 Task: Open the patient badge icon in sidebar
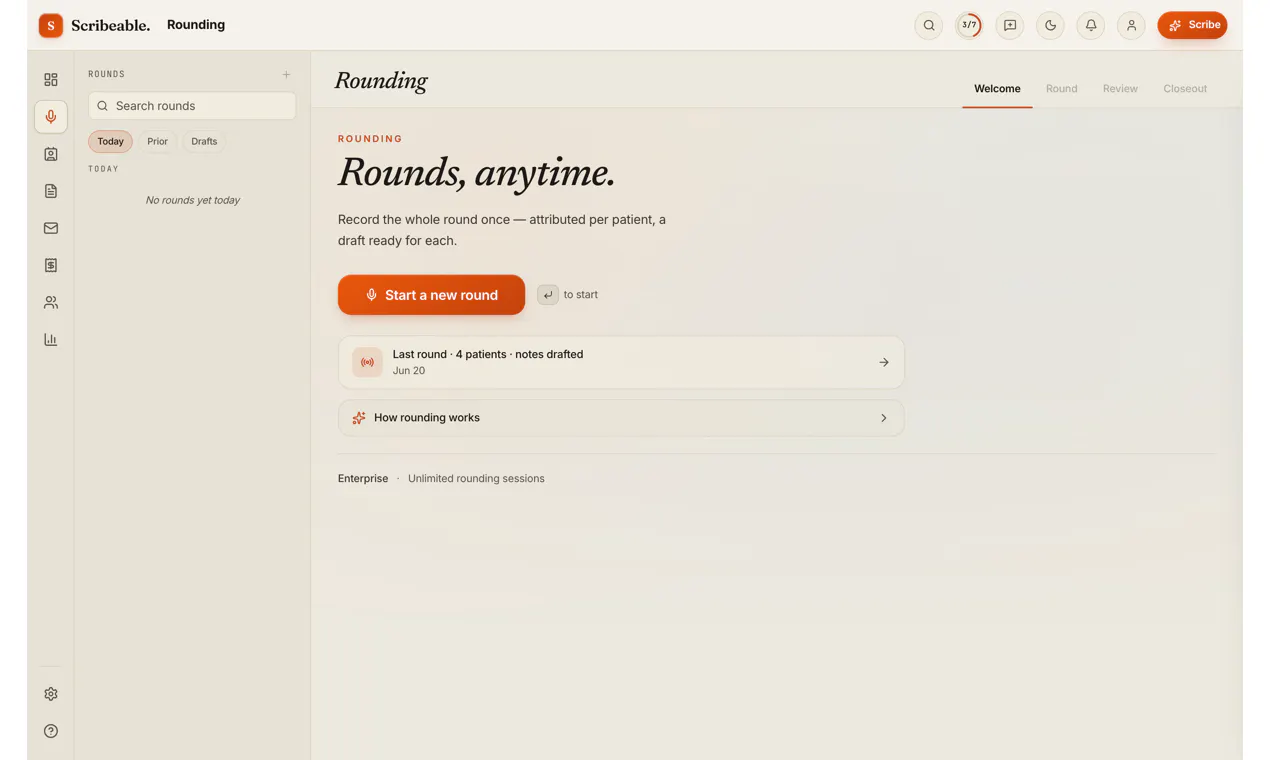pyautogui.click(x=51, y=154)
